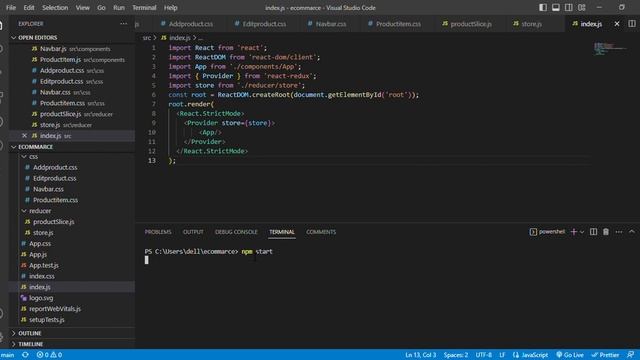Open customize layout icon
This screenshot has width=640, height=360.
[x=582, y=7]
